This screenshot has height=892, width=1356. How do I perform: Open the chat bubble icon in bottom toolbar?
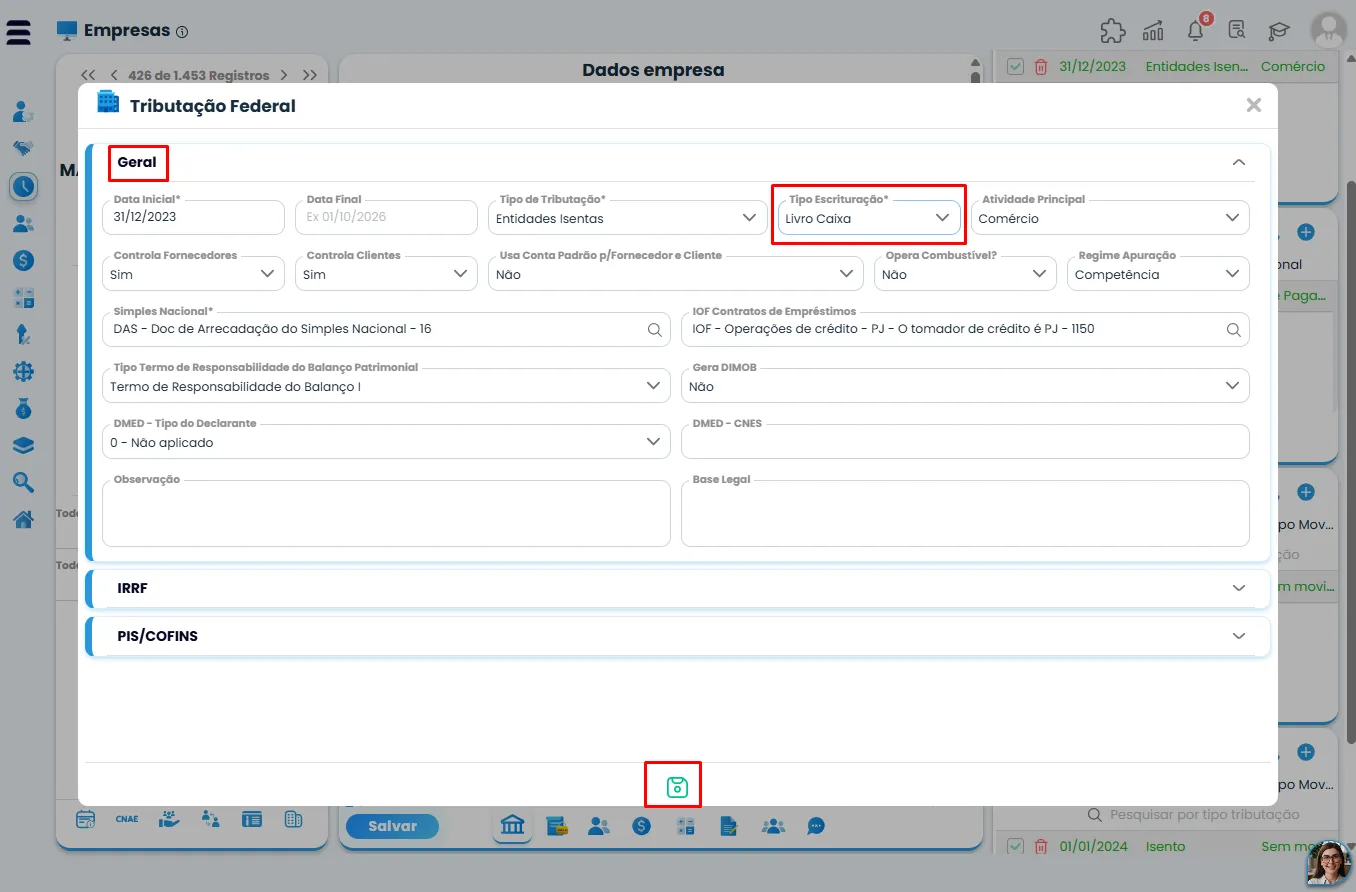pos(816,826)
